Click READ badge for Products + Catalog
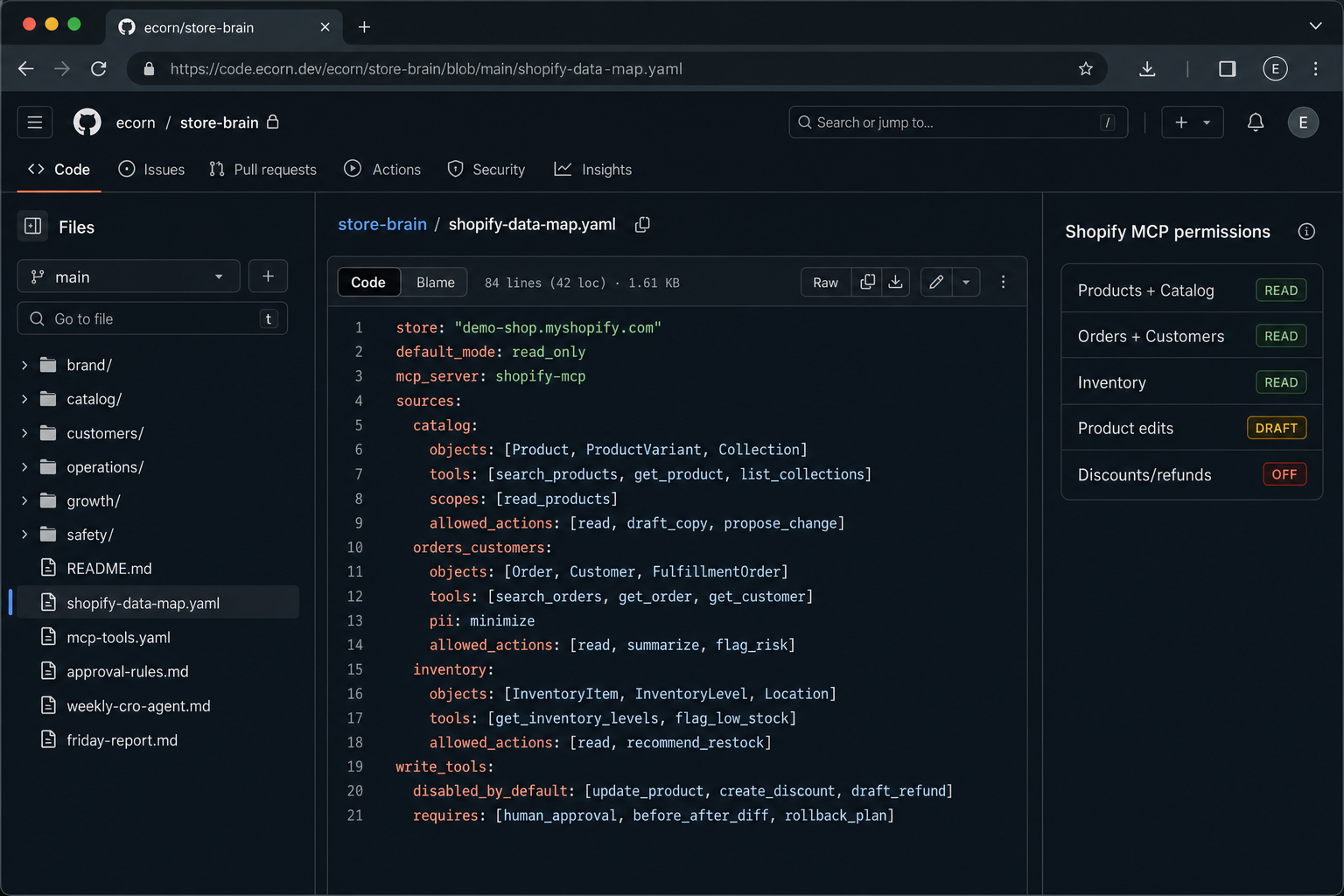The width and height of the screenshot is (1344, 896). point(1281,290)
